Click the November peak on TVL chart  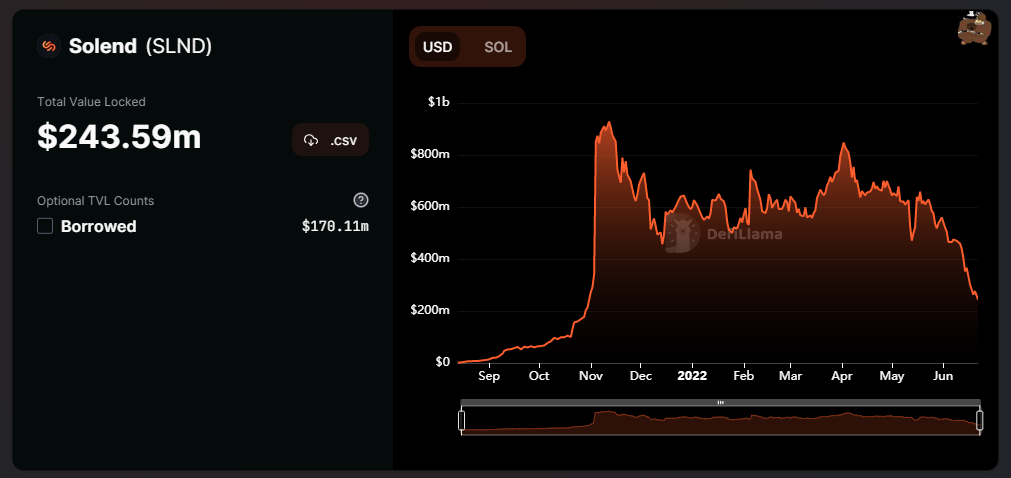click(608, 123)
